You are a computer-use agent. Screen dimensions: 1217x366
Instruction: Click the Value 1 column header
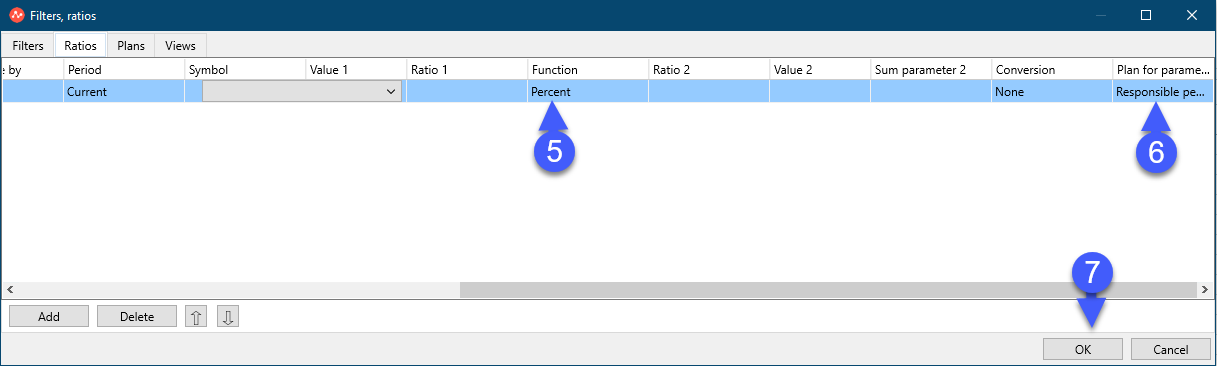(x=366, y=70)
